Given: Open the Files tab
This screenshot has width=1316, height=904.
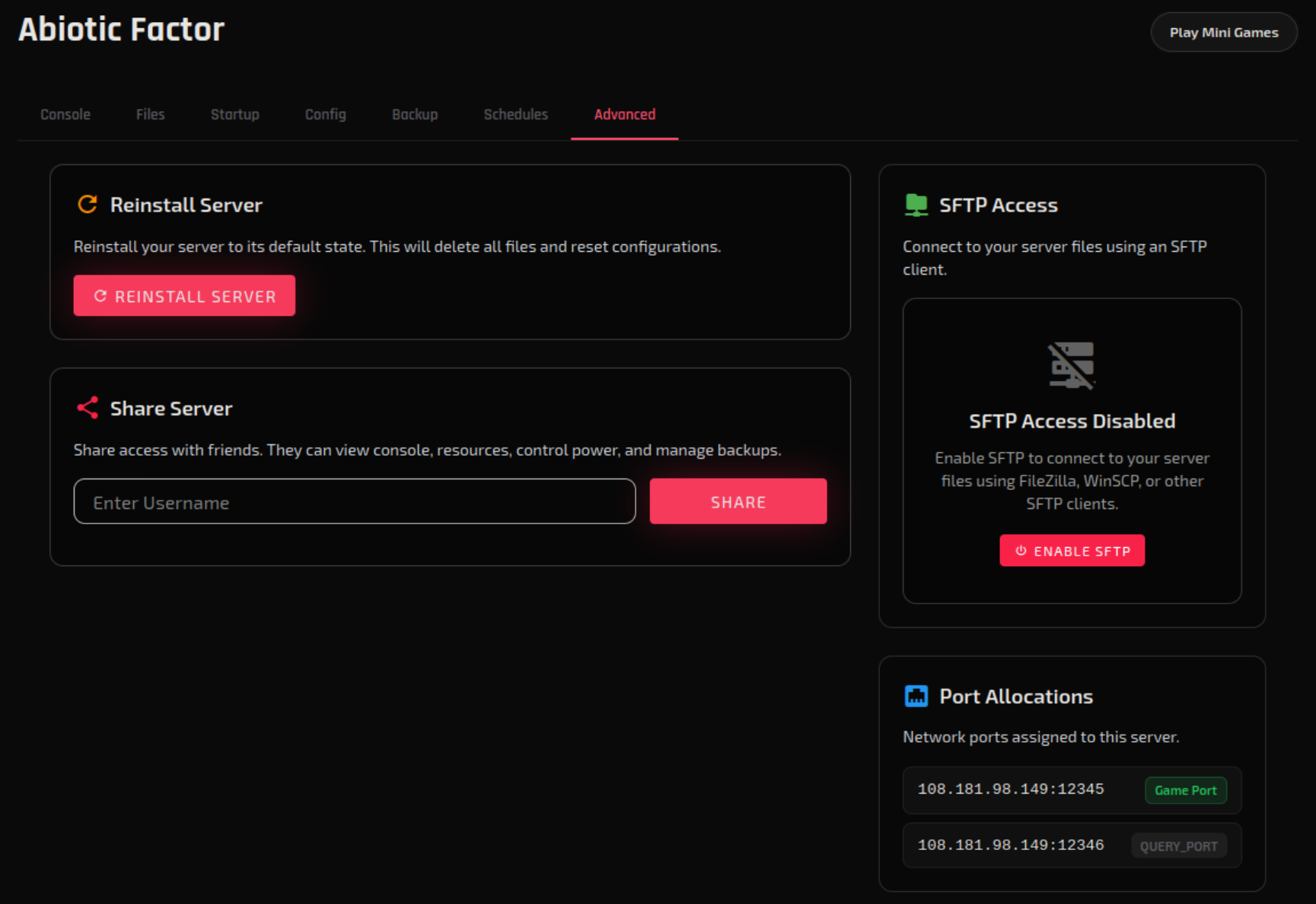Looking at the screenshot, I should coord(149,114).
